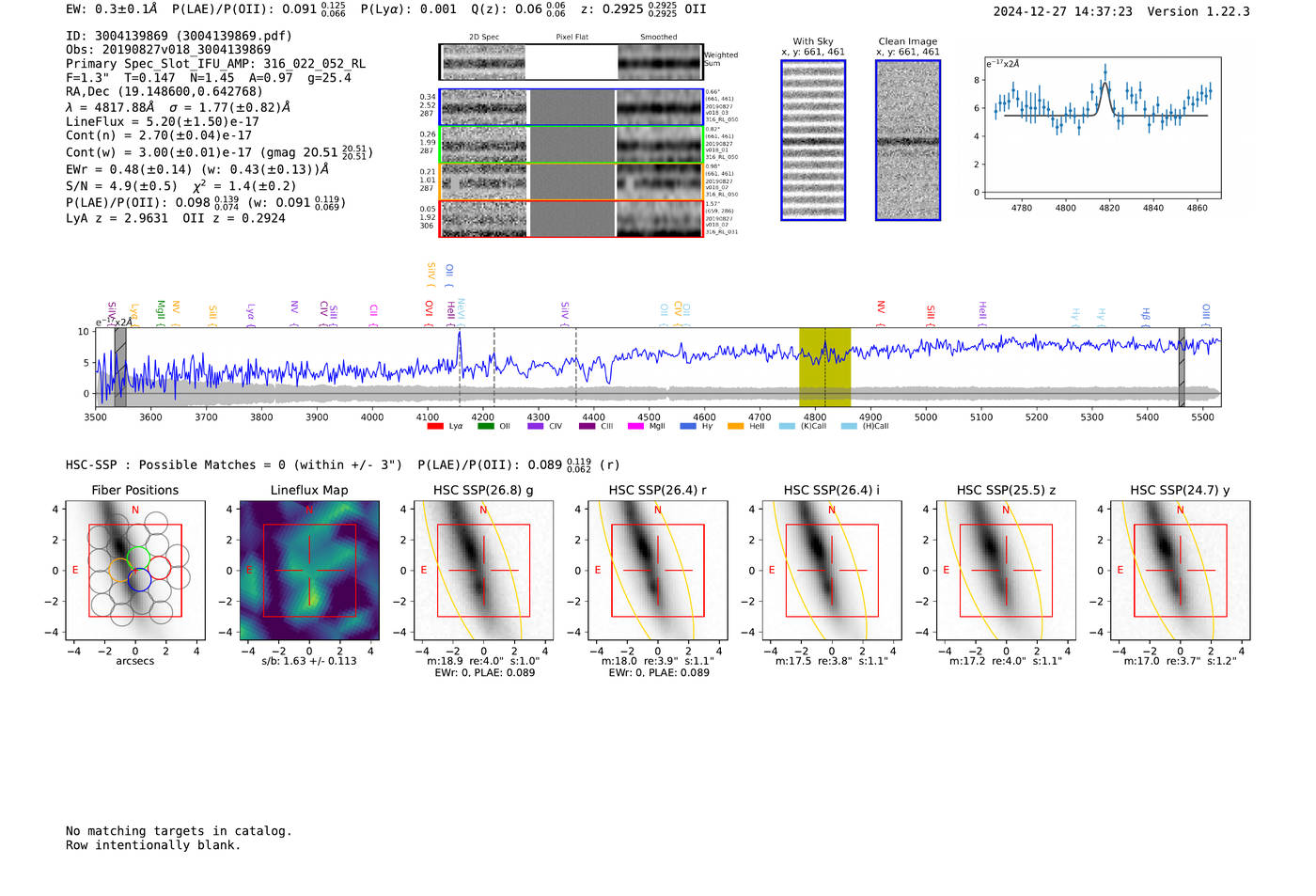
Task: Click the orange HeII legend swatch
Action: pos(735,426)
